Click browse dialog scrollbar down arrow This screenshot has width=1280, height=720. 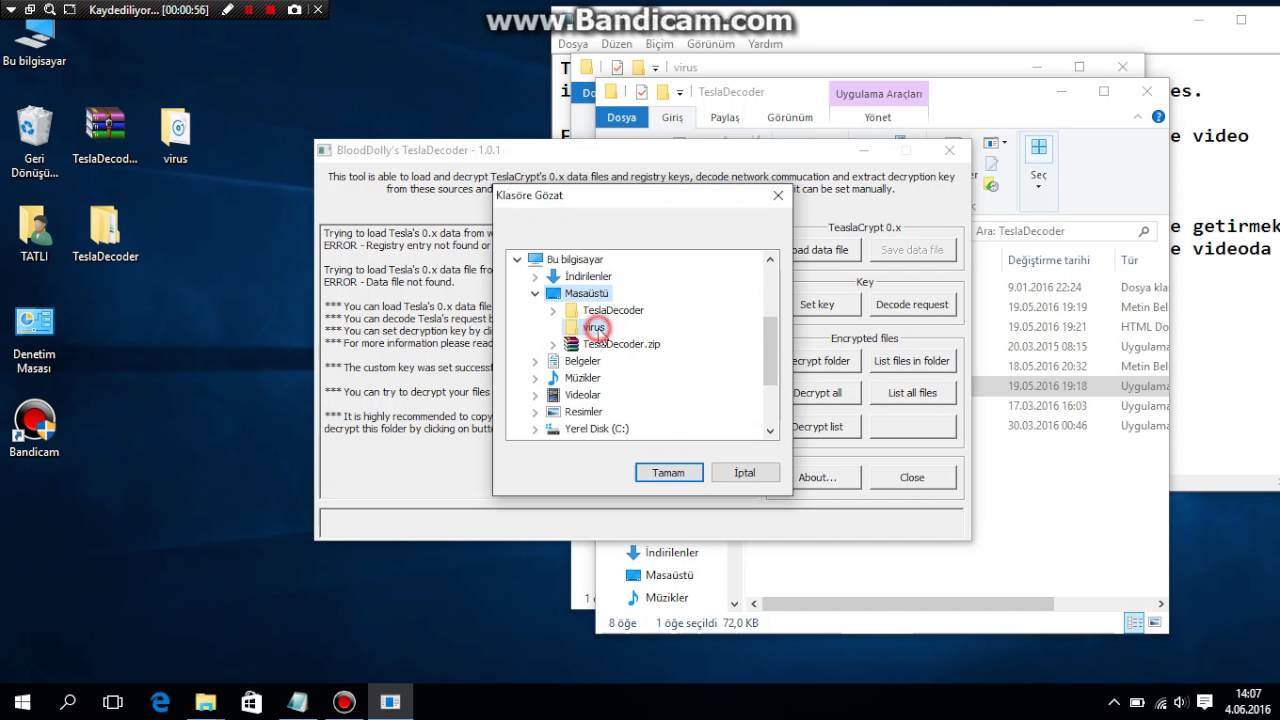click(770, 431)
